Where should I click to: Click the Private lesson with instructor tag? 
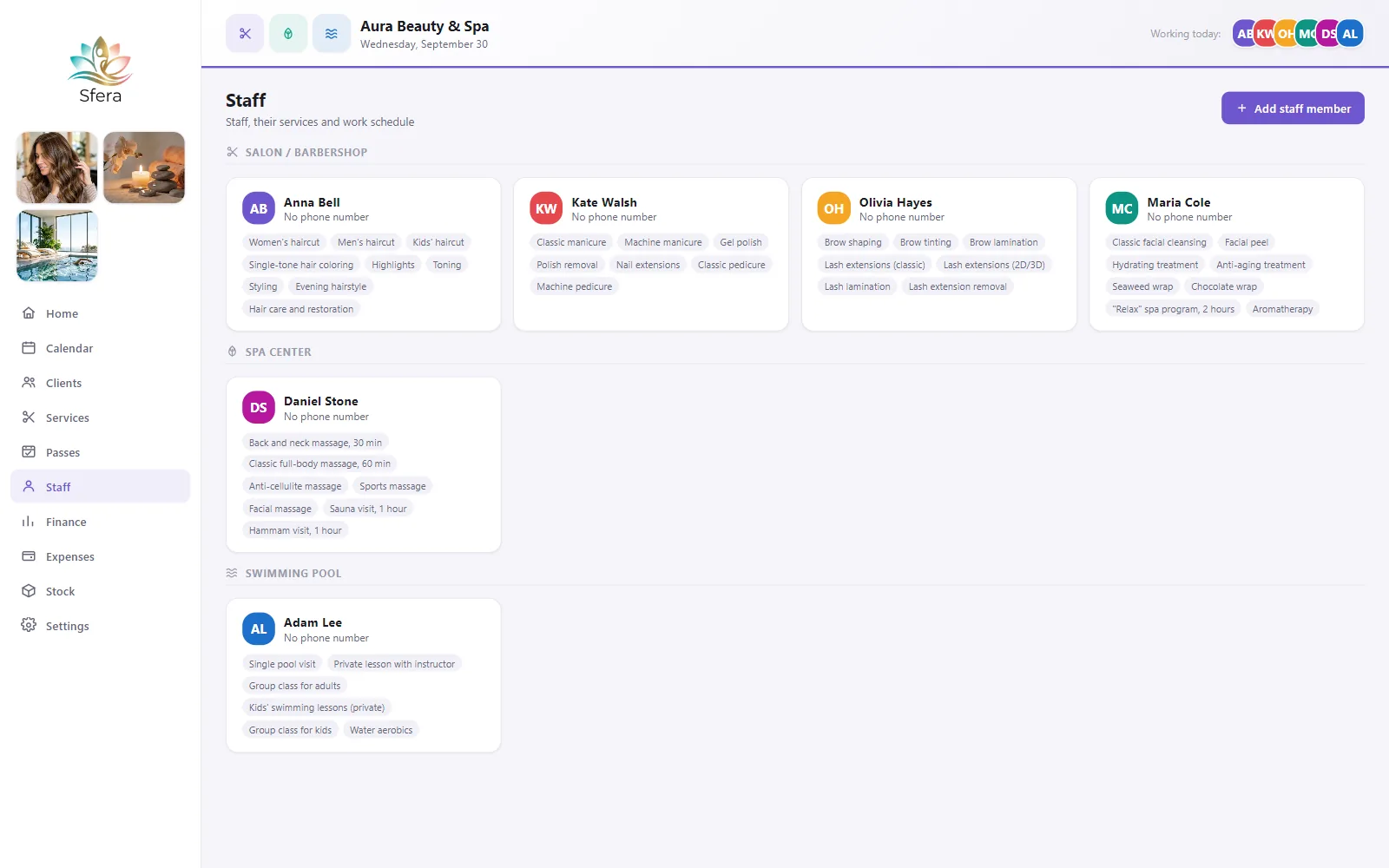394,664
